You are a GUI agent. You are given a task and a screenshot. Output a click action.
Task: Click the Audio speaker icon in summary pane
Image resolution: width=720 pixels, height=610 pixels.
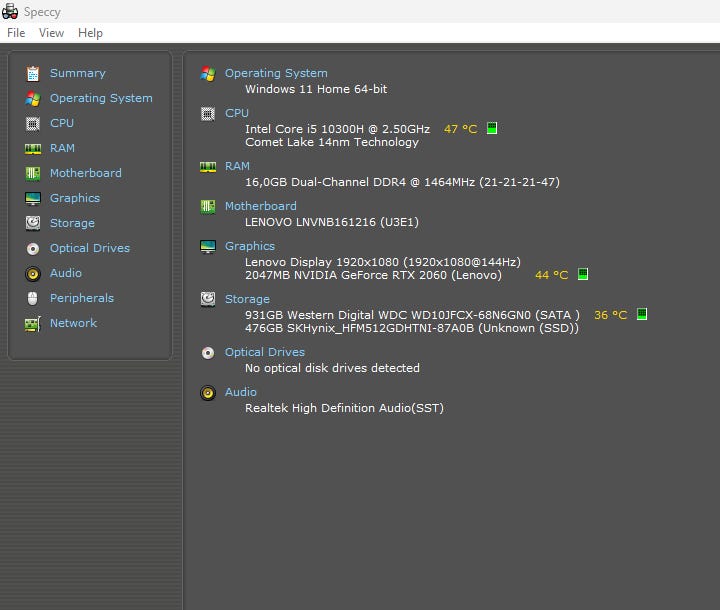click(208, 393)
